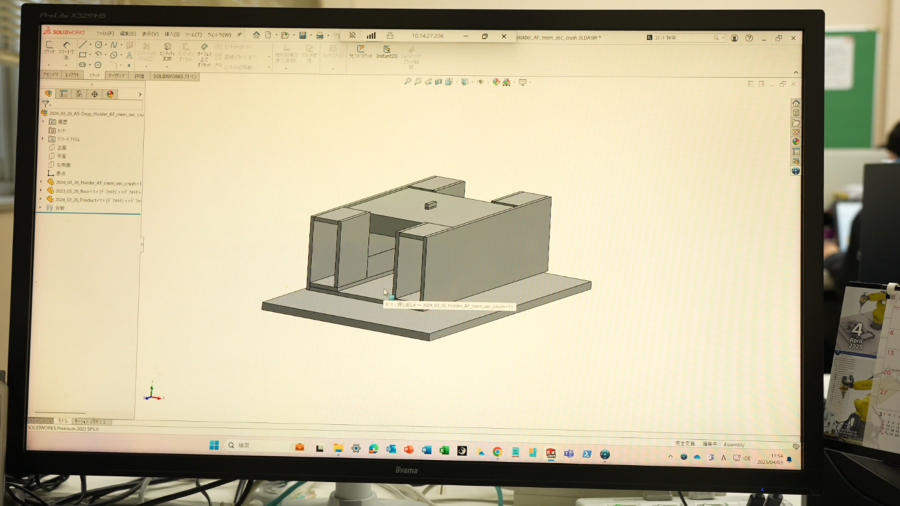Open the DisplayManager panel tab
This screenshot has width=900, height=506.
tap(110, 94)
